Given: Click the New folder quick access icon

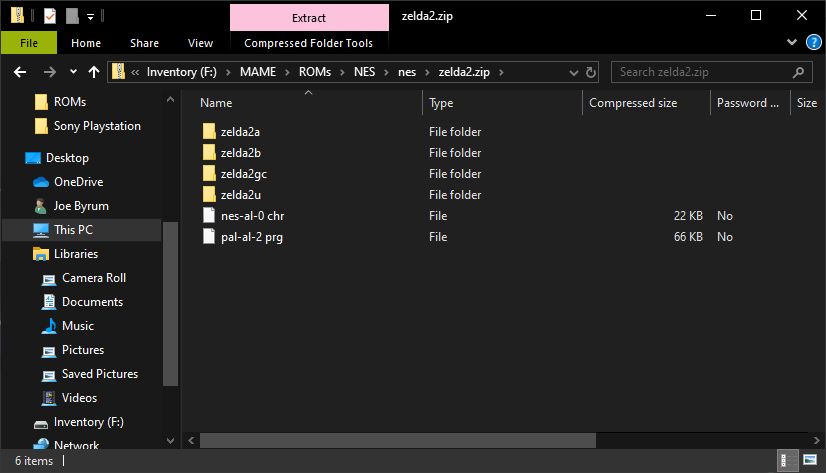Looking at the screenshot, I should 72,16.
